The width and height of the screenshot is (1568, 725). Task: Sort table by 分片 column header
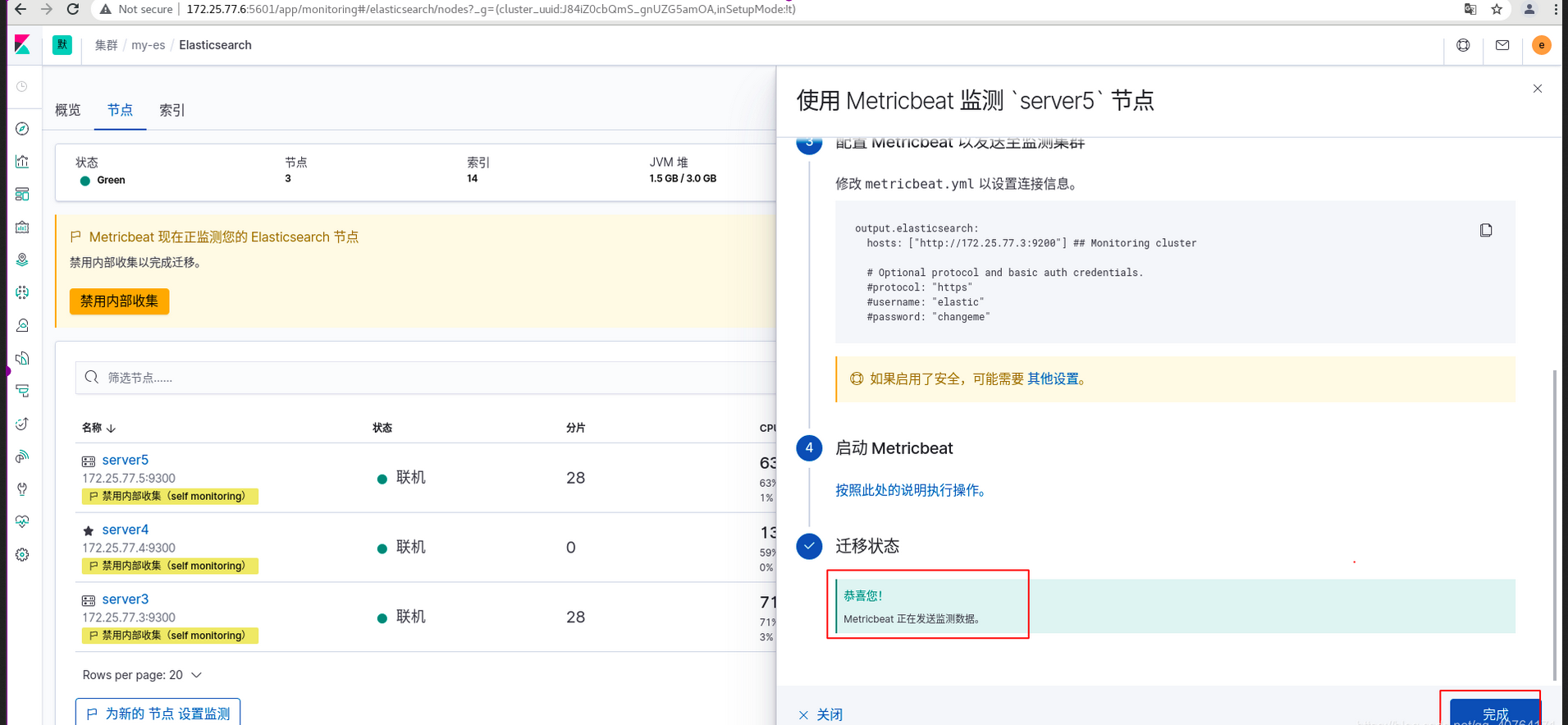coord(576,428)
